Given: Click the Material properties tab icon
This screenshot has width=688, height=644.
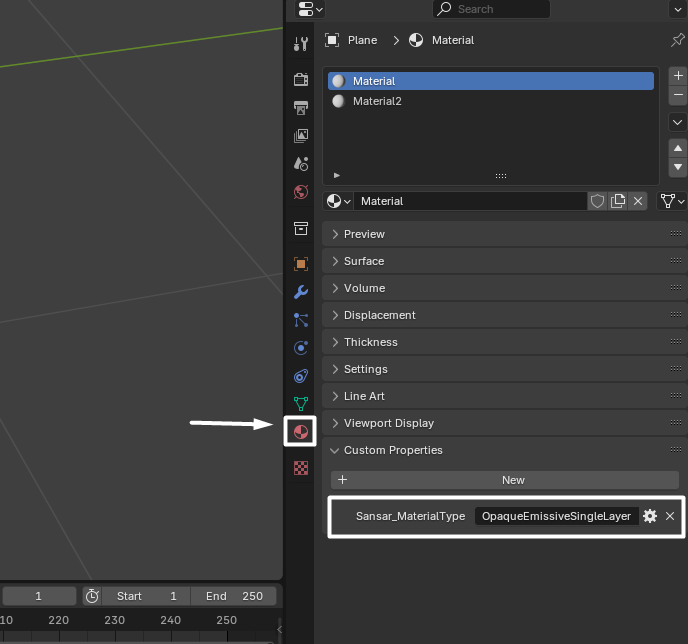Looking at the screenshot, I should coord(300,431).
